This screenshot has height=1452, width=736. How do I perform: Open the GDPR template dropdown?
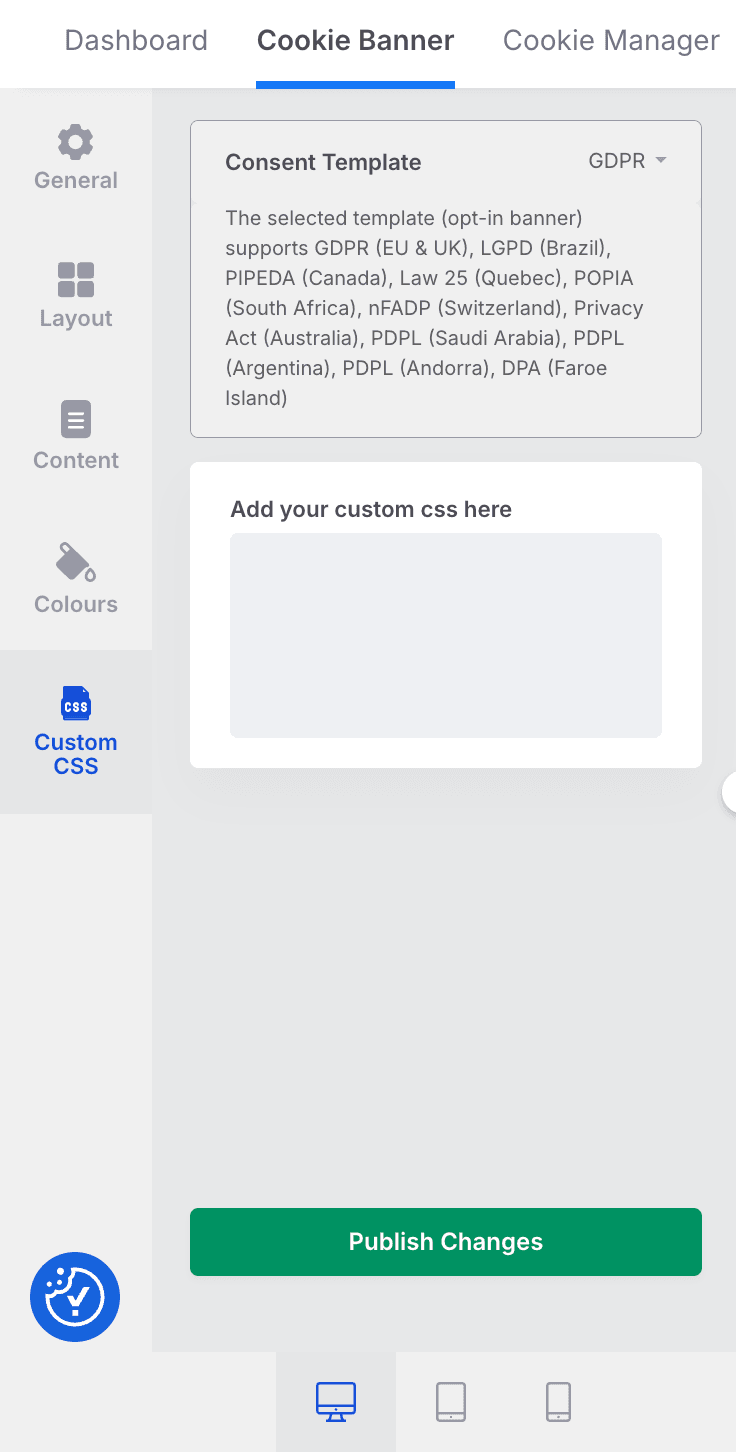pyautogui.click(x=627, y=161)
